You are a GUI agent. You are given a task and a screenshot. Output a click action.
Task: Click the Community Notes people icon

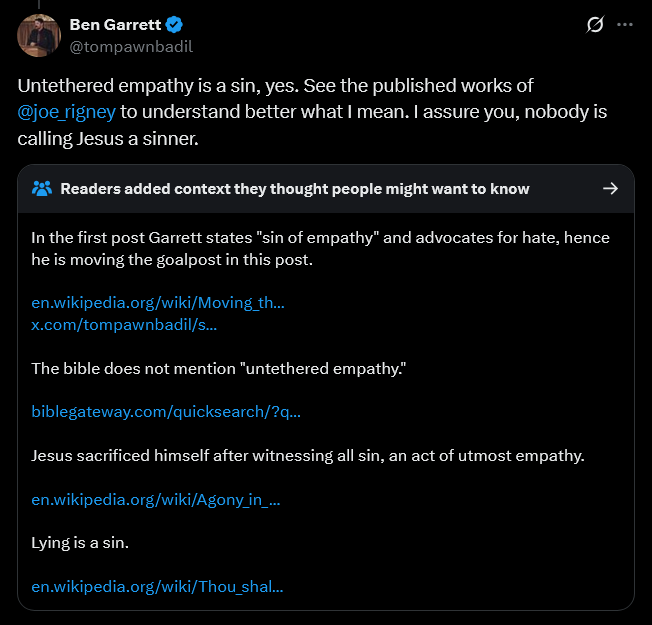point(42,188)
